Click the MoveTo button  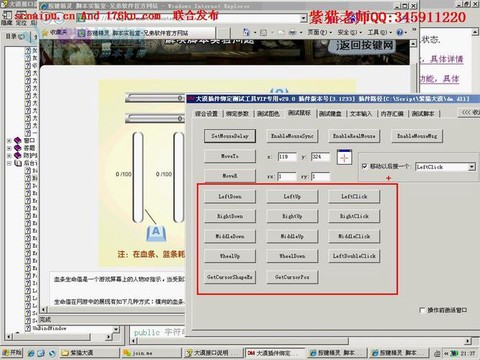[x=230, y=156]
